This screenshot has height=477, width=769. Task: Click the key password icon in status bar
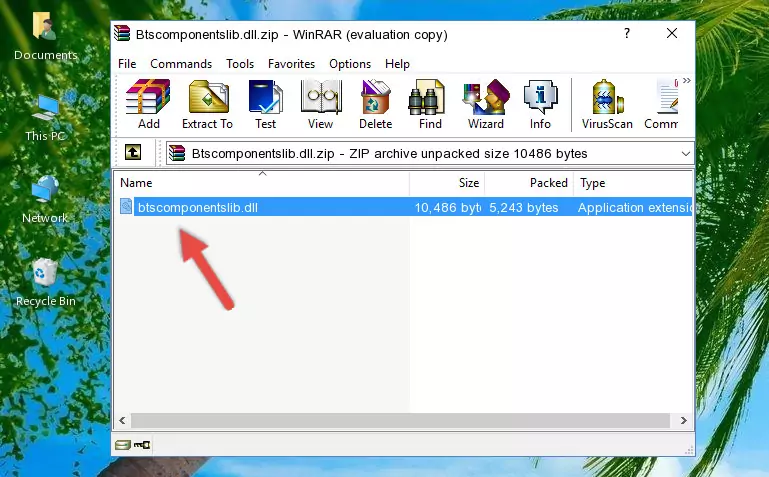tap(142, 445)
